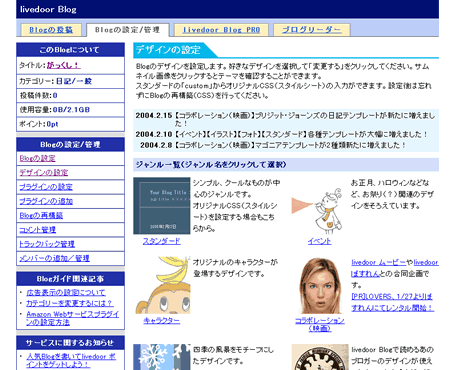The image size is (450, 370).
Task: Click the 2004.2.8 news entry
Action: tap(273, 145)
